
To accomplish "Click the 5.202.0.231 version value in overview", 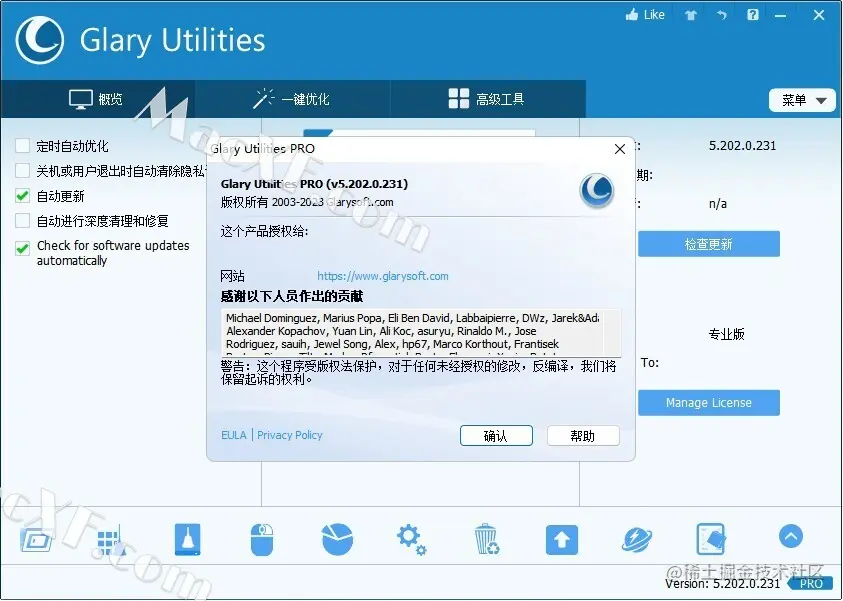I will click(x=742, y=146).
